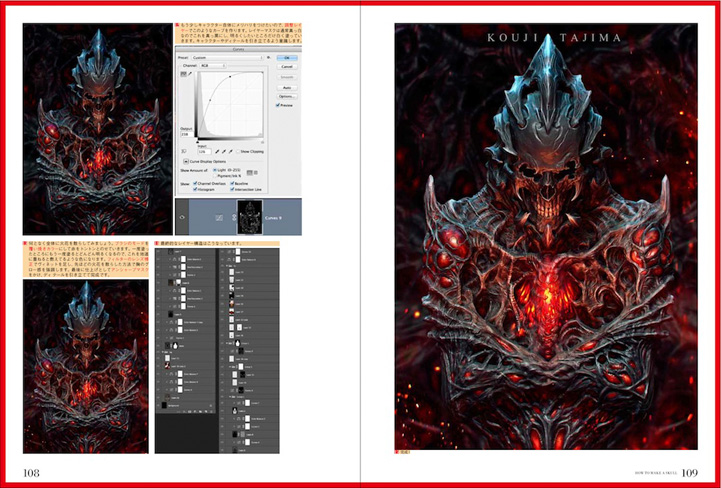Select the Pigment/Ink % radio option
The width and height of the screenshot is (721, 488).
point(215,176)
